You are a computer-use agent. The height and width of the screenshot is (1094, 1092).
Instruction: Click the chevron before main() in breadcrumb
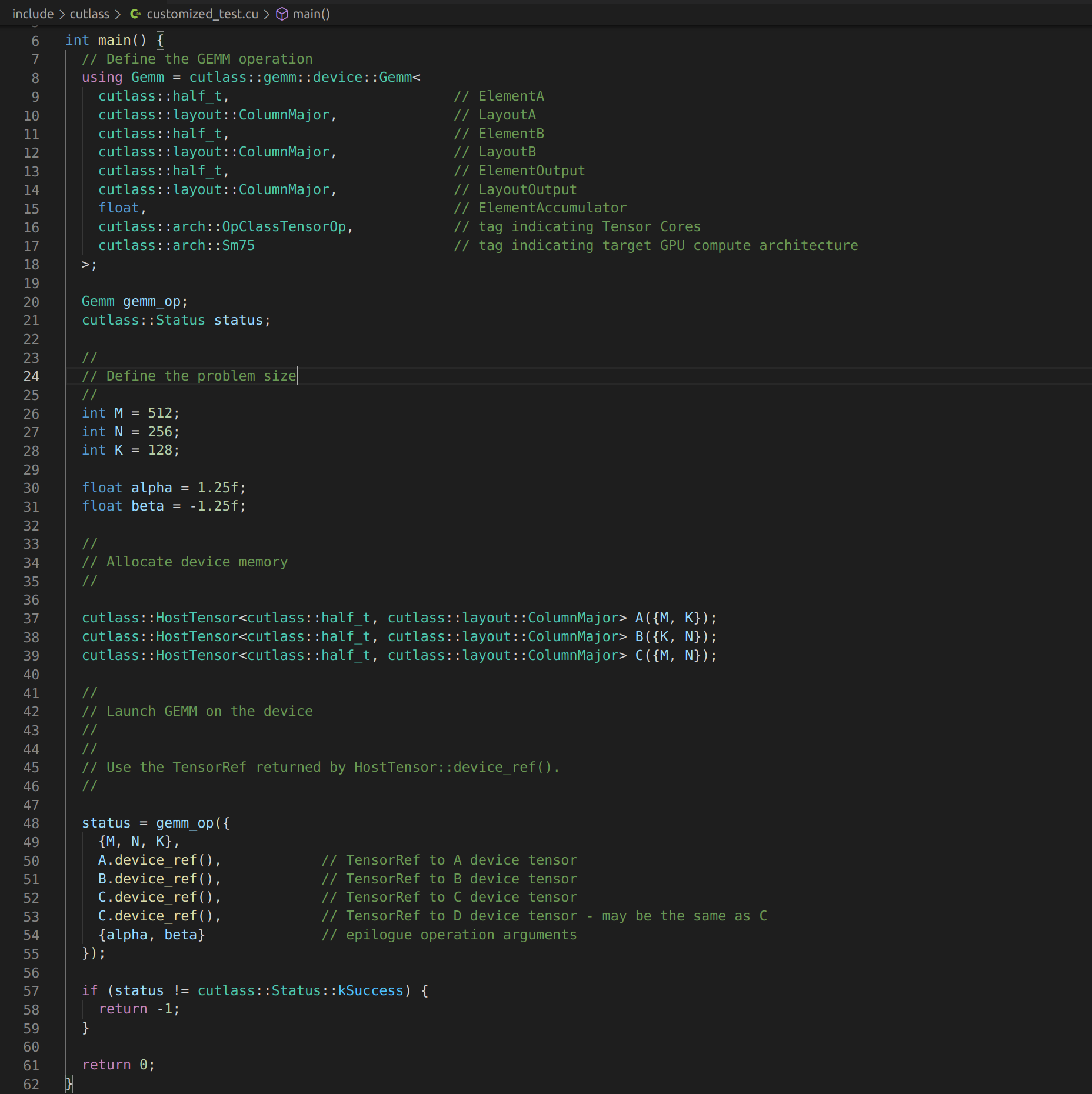coord(268,14)
